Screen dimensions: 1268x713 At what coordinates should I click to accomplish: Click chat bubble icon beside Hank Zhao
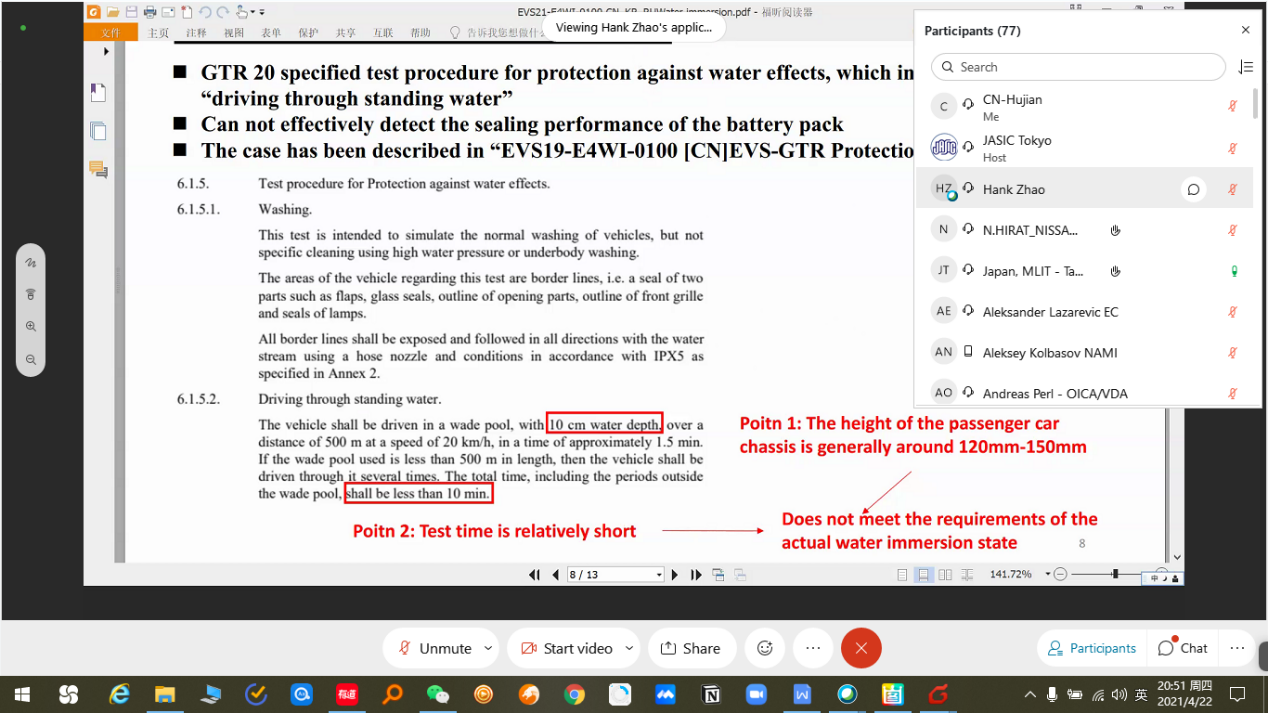[1193, 189]
